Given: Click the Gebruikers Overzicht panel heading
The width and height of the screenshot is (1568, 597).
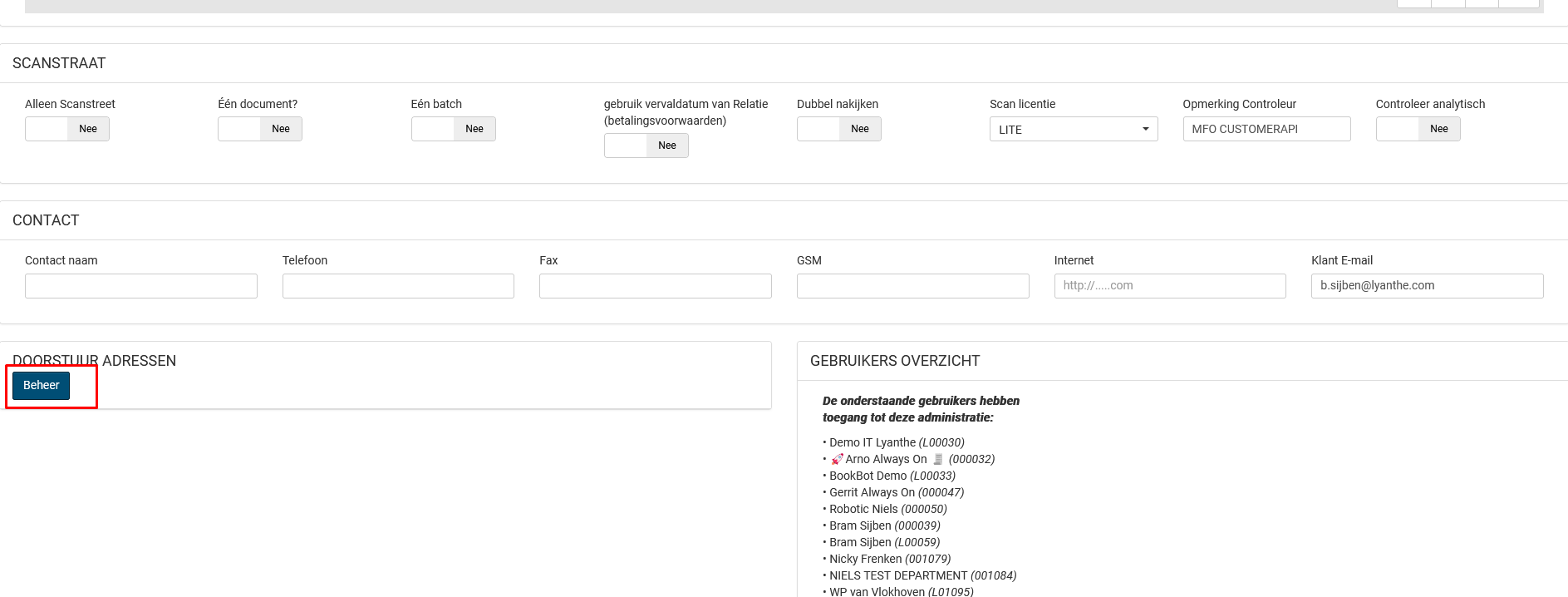Looking at the screenshot, I should click(895, 361).
